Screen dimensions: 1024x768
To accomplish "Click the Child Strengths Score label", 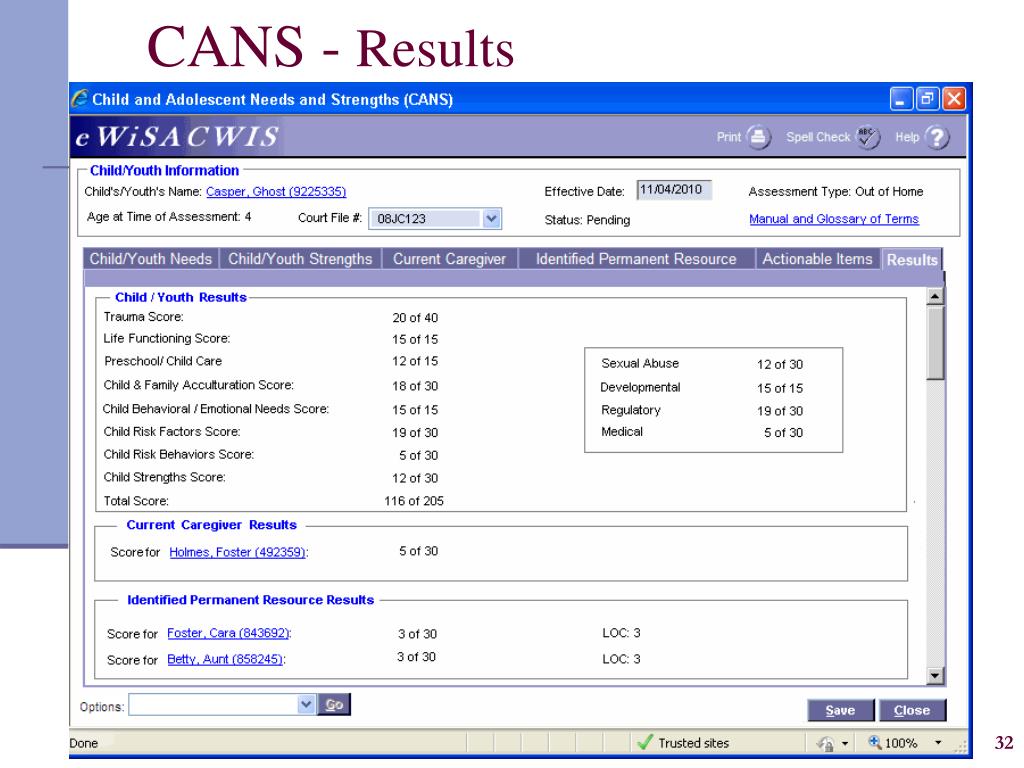I will click(x=164, y=477).
